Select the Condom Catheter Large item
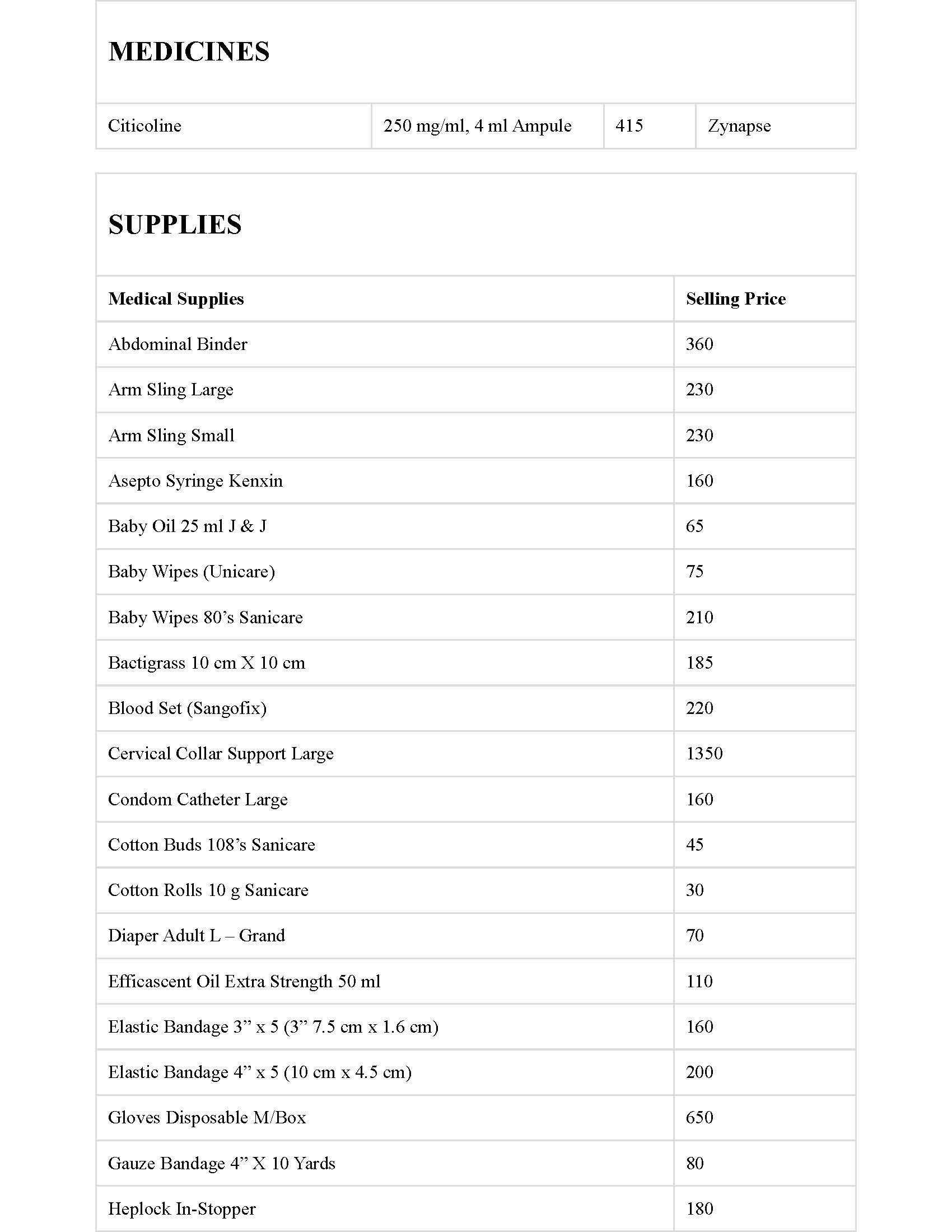 coord(197,799)
